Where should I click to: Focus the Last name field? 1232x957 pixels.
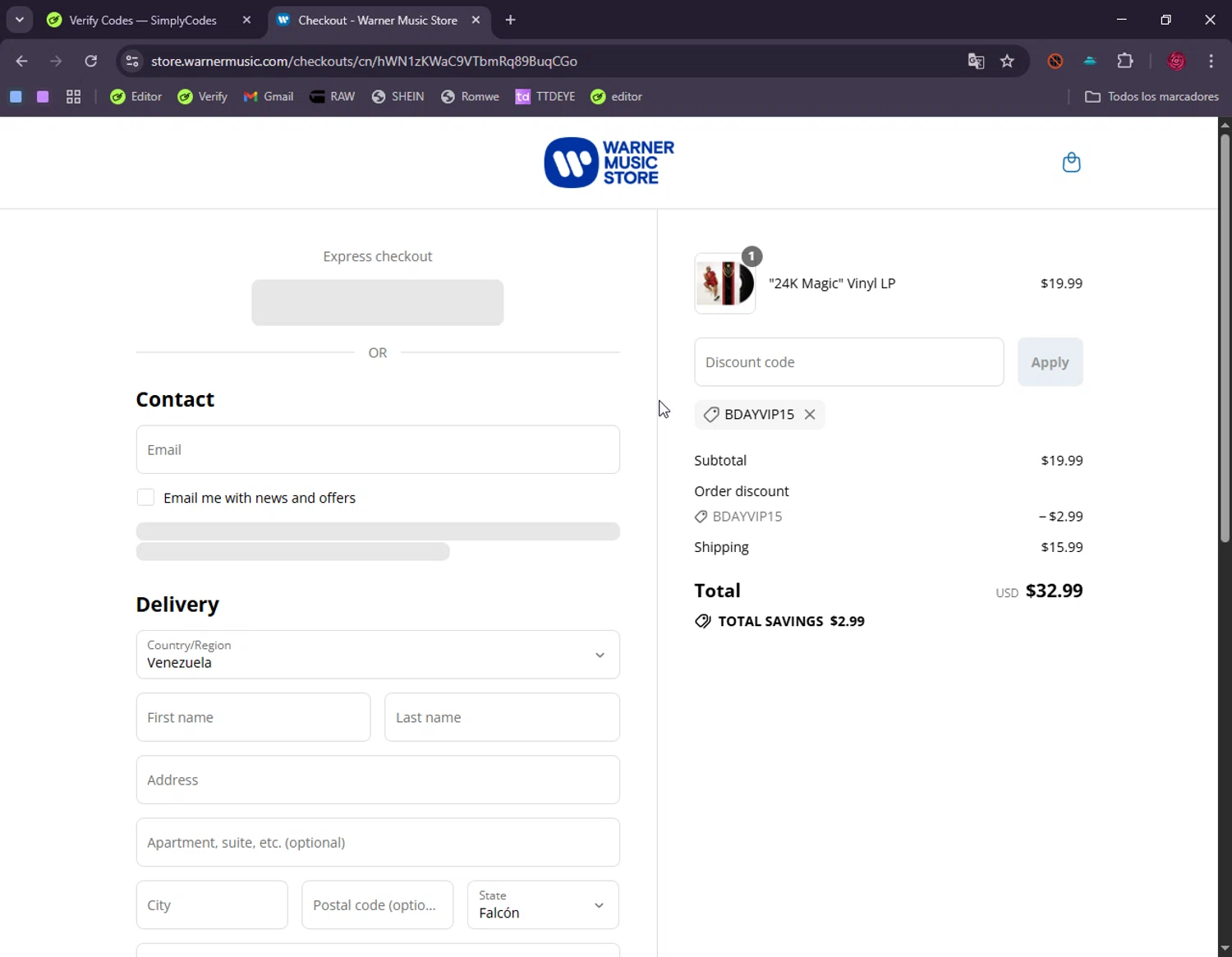(502, 717)
